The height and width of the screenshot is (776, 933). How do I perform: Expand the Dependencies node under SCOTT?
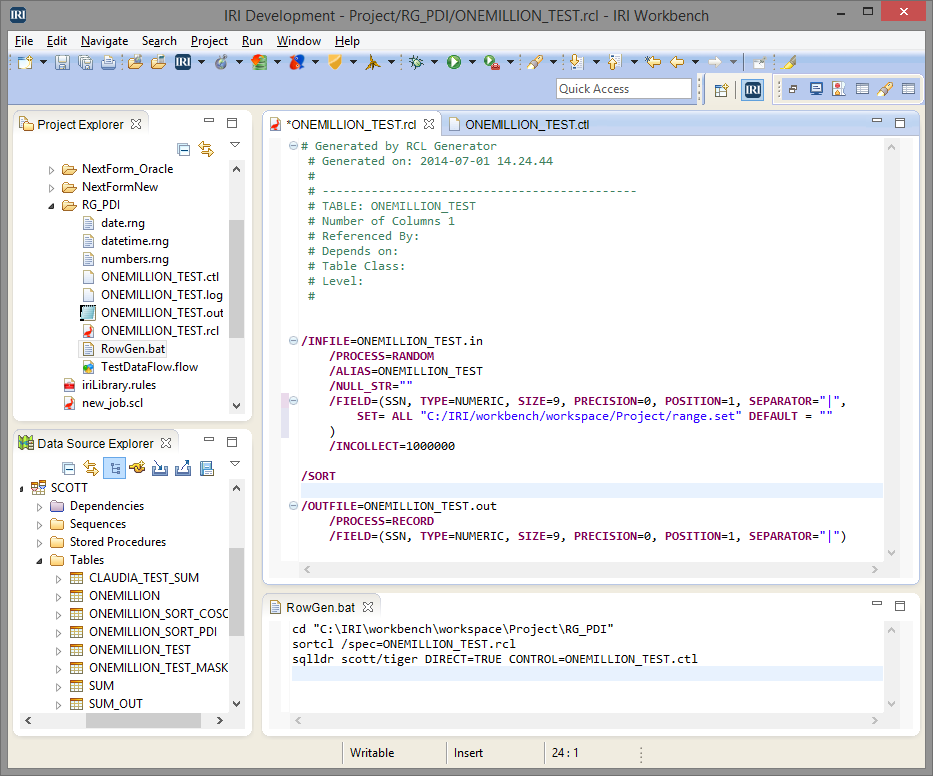[40, 507]
